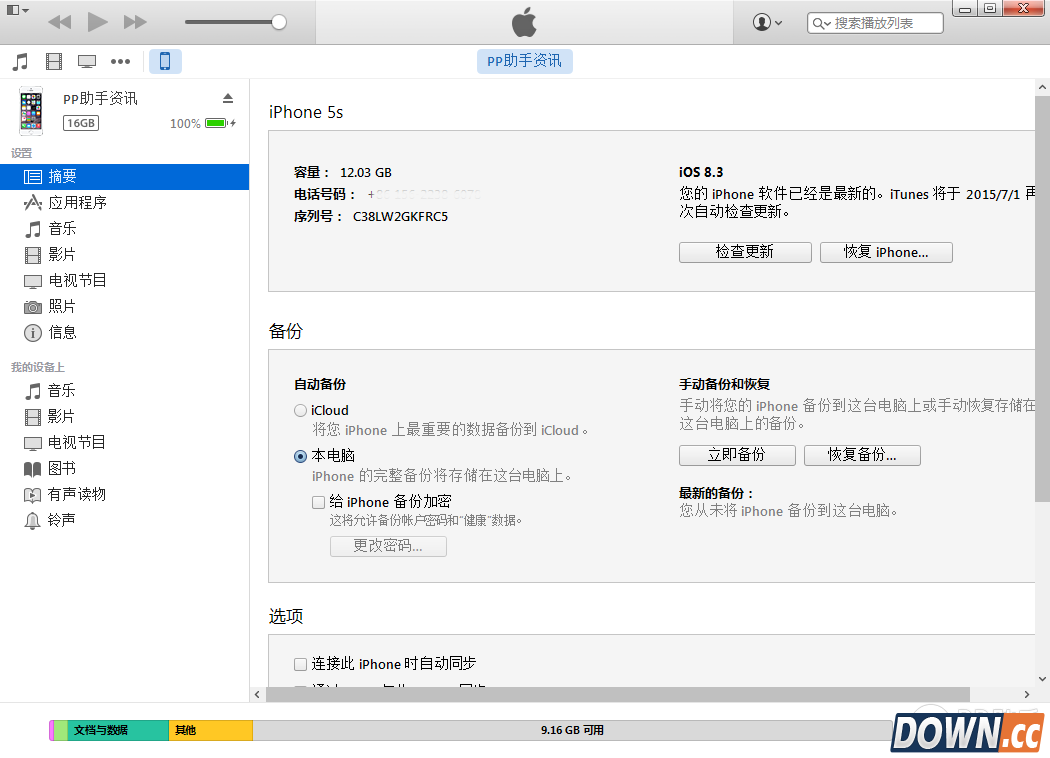This screenshot has width=1050, height=758.
Task: Click the 检查更新 button
Action: (745, 252)
